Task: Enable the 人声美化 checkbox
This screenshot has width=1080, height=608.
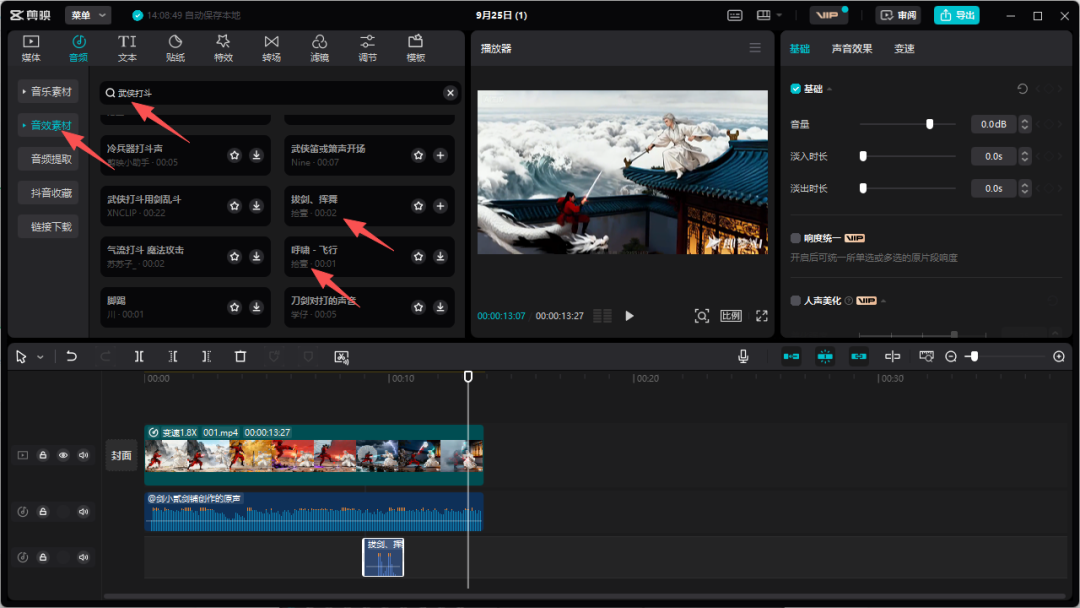Action: [796, 300]
